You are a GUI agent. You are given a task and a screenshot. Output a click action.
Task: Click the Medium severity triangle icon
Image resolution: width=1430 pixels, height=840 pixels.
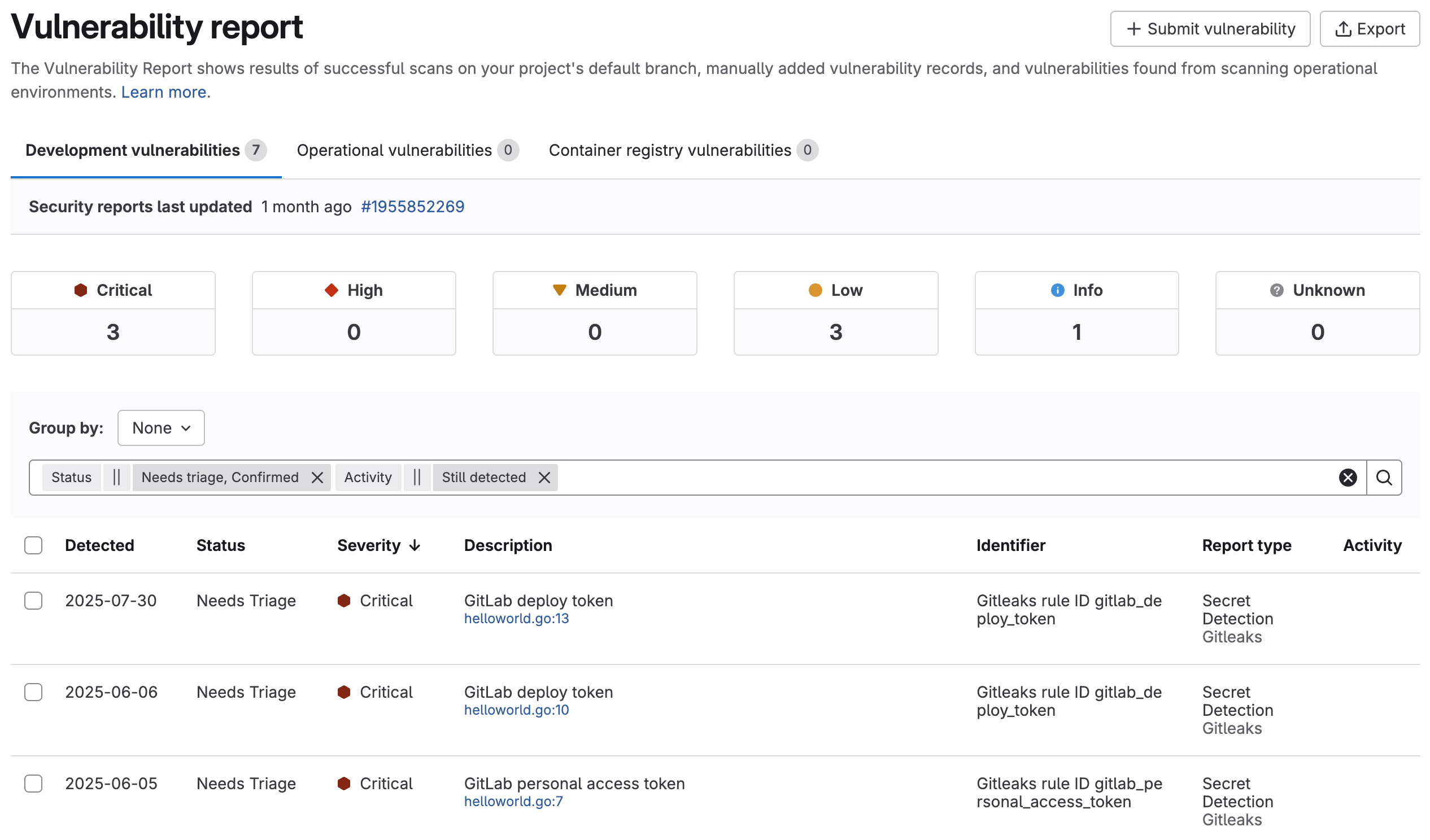click(x=560, y=290)
